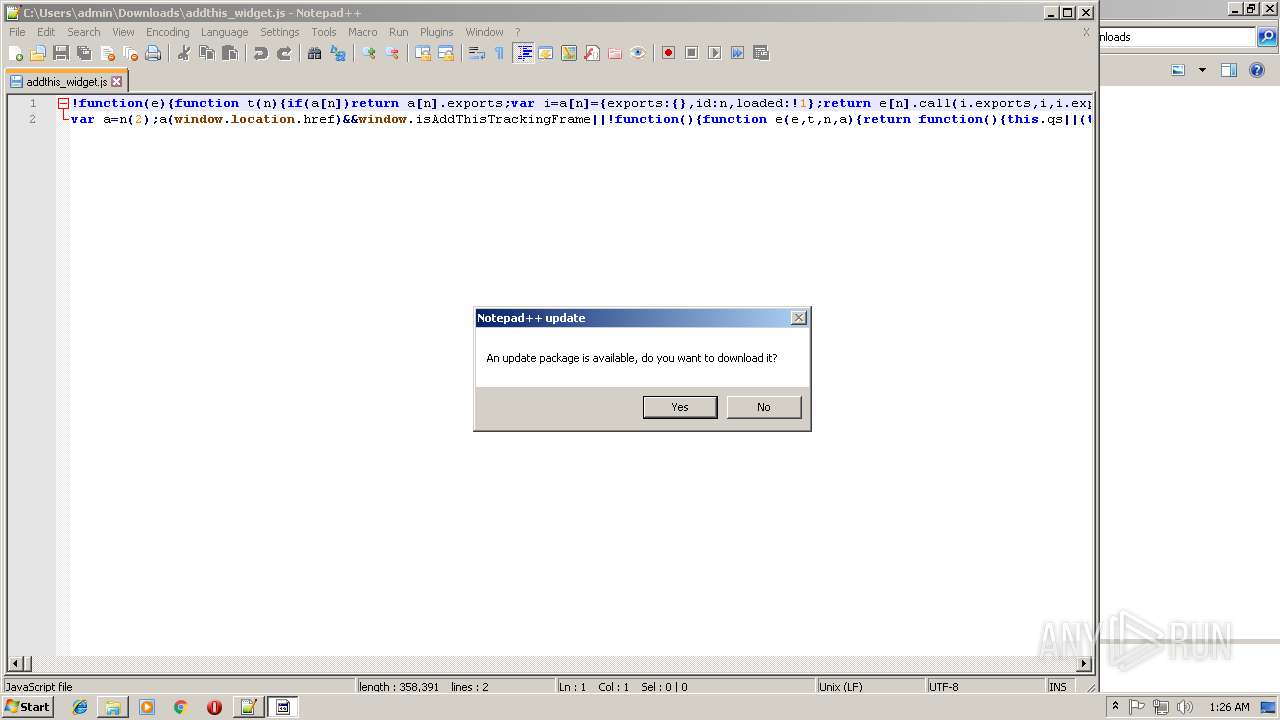Click the Windows Start button
This screenshot has height=720, width=1280.
pyautogui.click(x=28, y=707)
